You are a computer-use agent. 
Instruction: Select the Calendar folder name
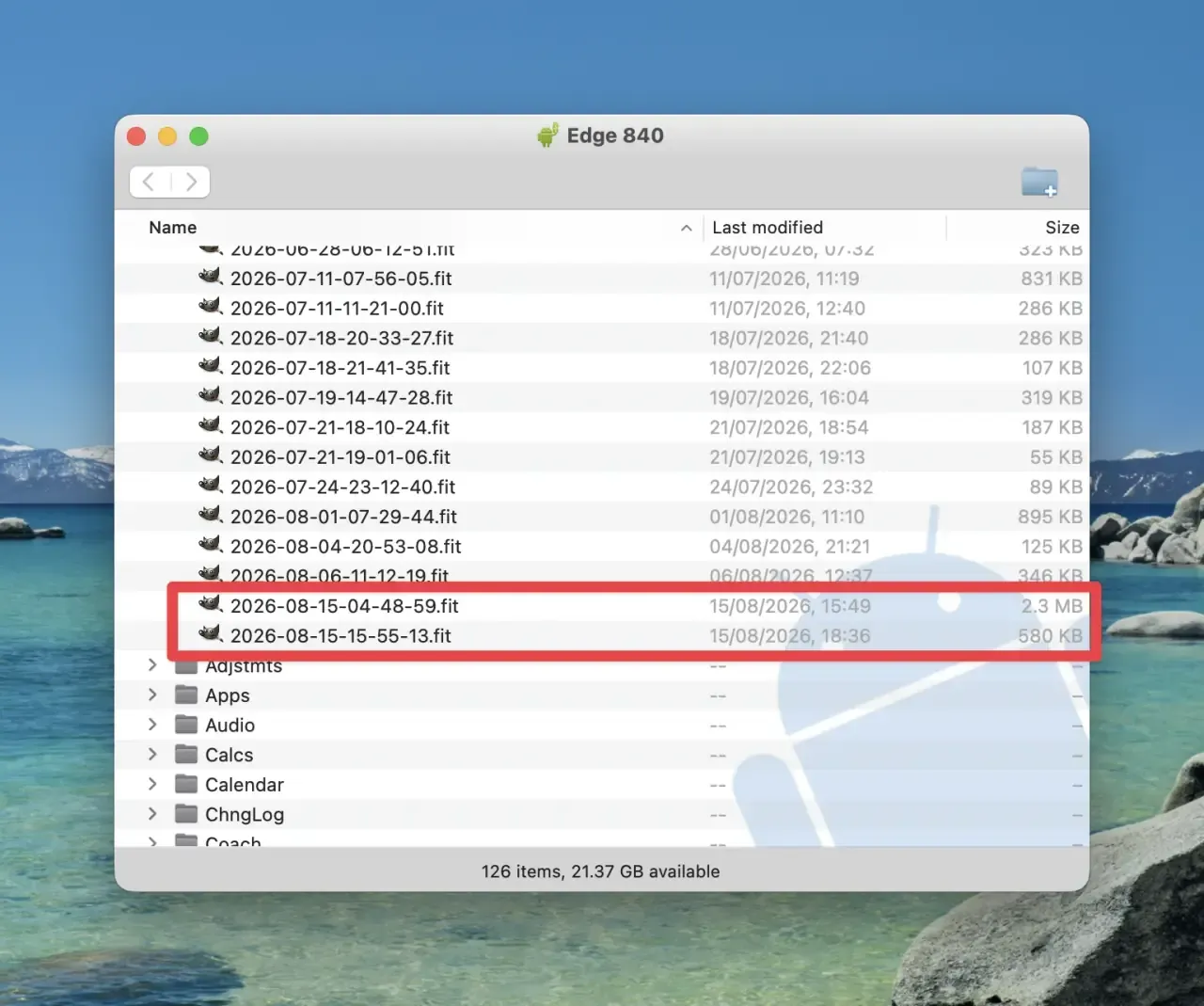[x=245, y=785]
